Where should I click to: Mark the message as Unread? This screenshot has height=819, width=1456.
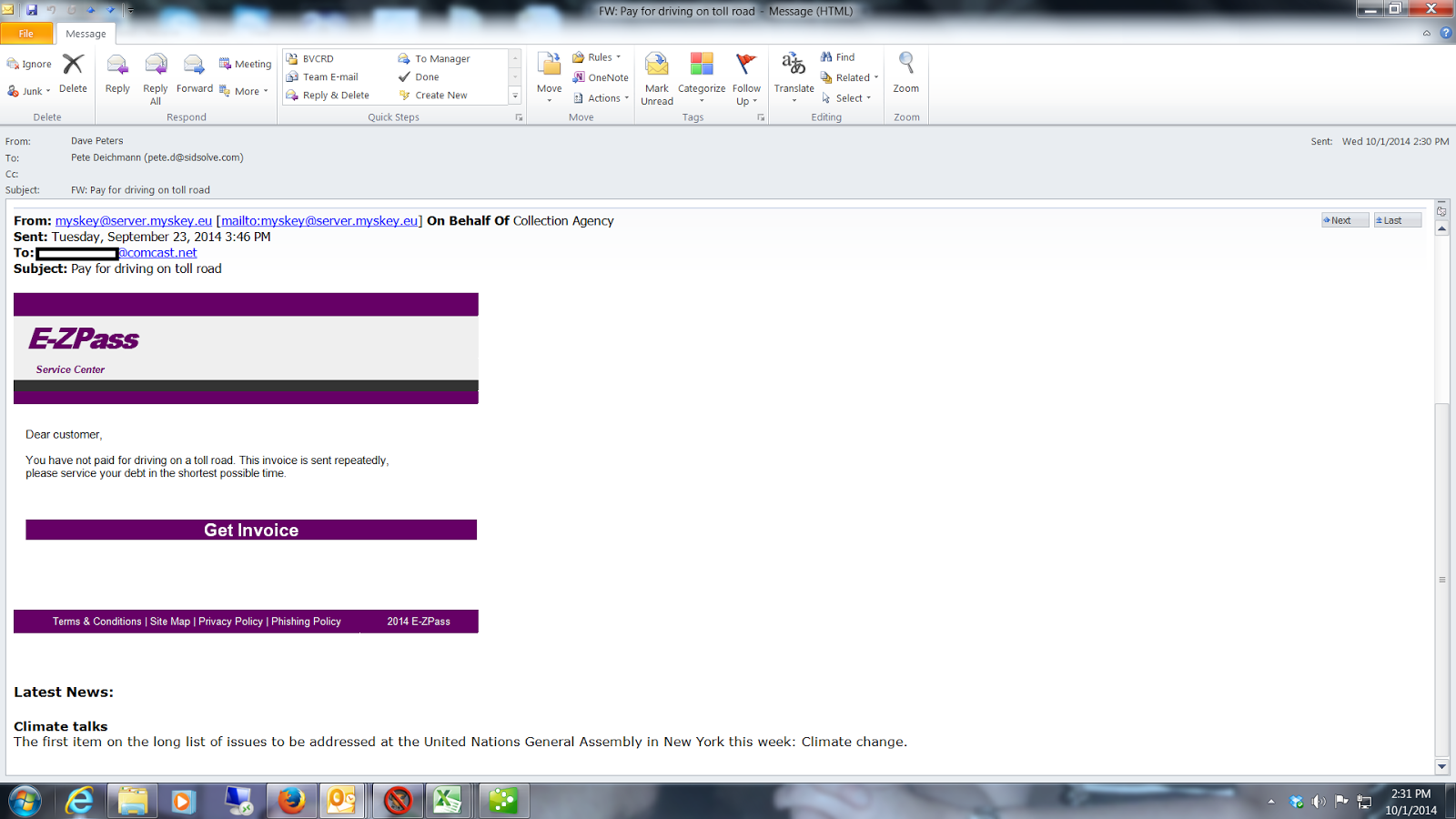pyautogui.click(x=657, y=78)
